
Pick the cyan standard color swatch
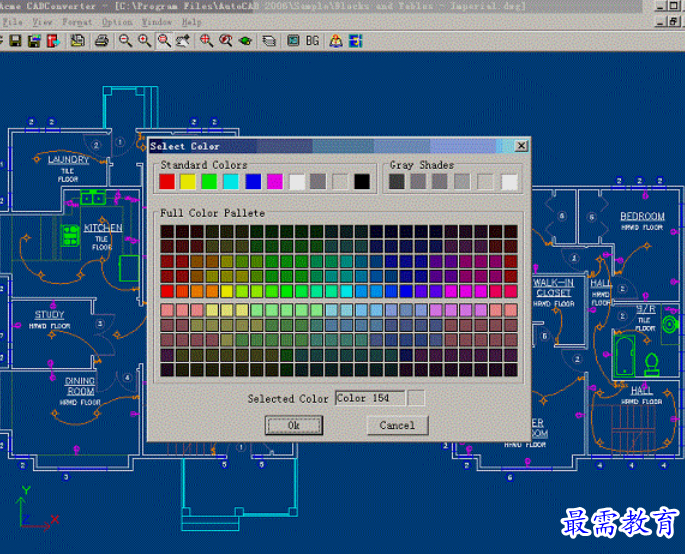[x=231, y=182]
